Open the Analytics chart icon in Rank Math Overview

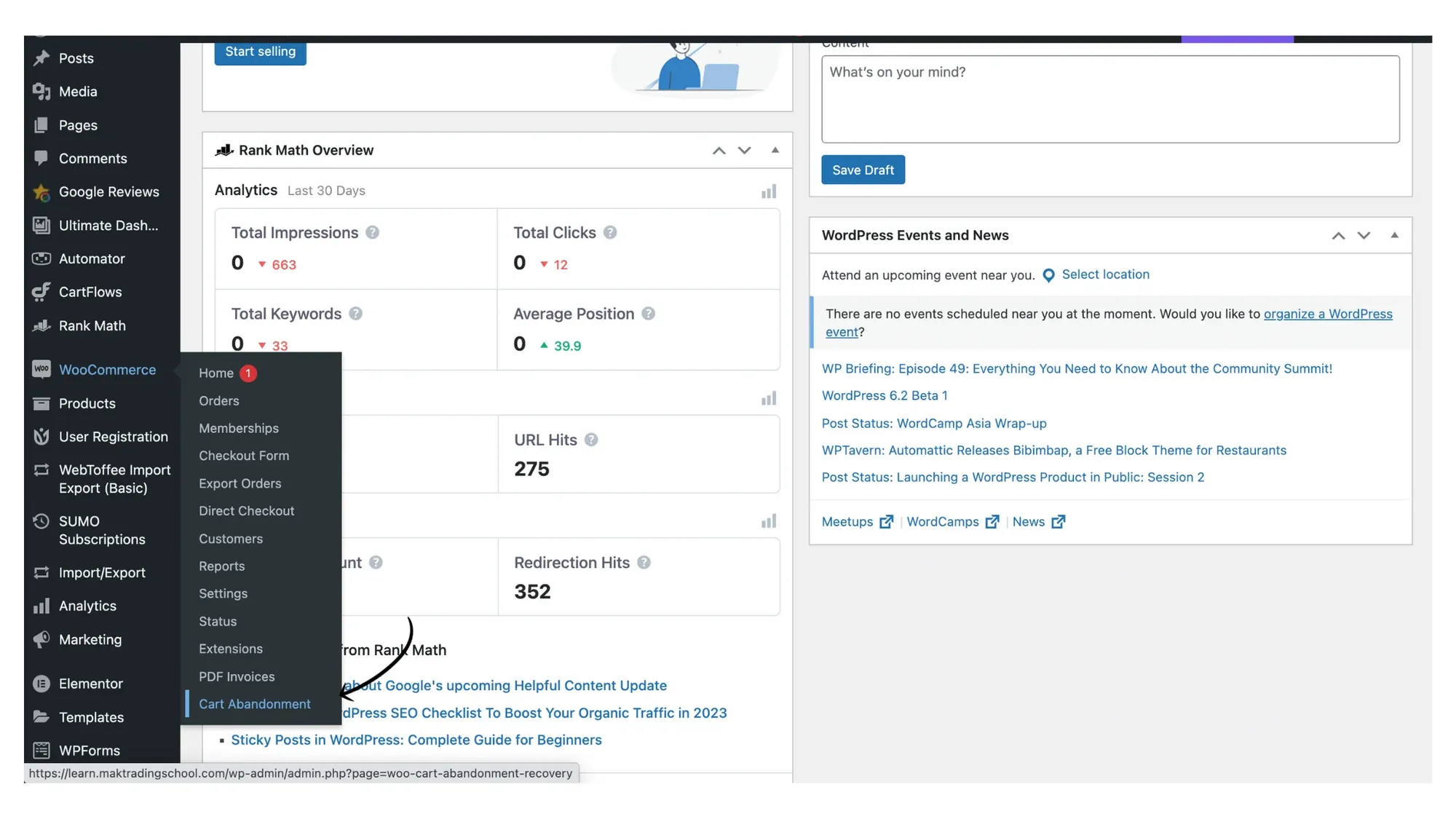pyautogui.click(x=769, y=190)
